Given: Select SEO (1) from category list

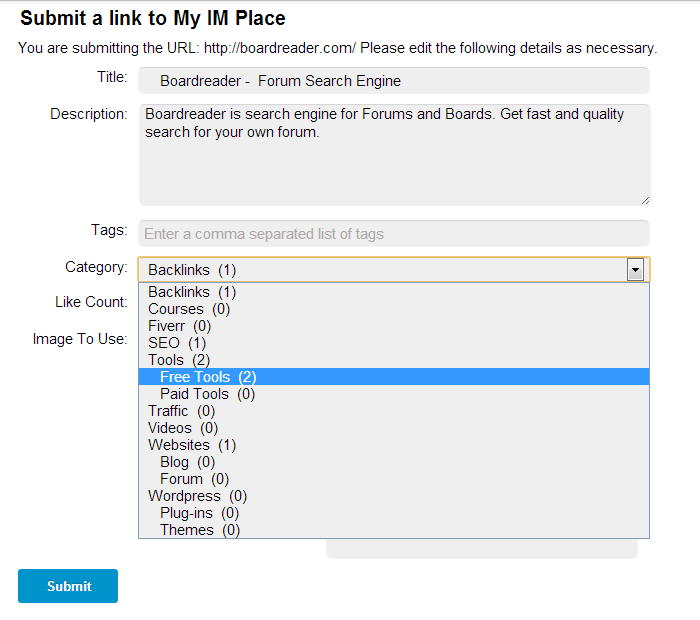Looking at the screenshot, I should pyautogui.click(x=394, y=343).
